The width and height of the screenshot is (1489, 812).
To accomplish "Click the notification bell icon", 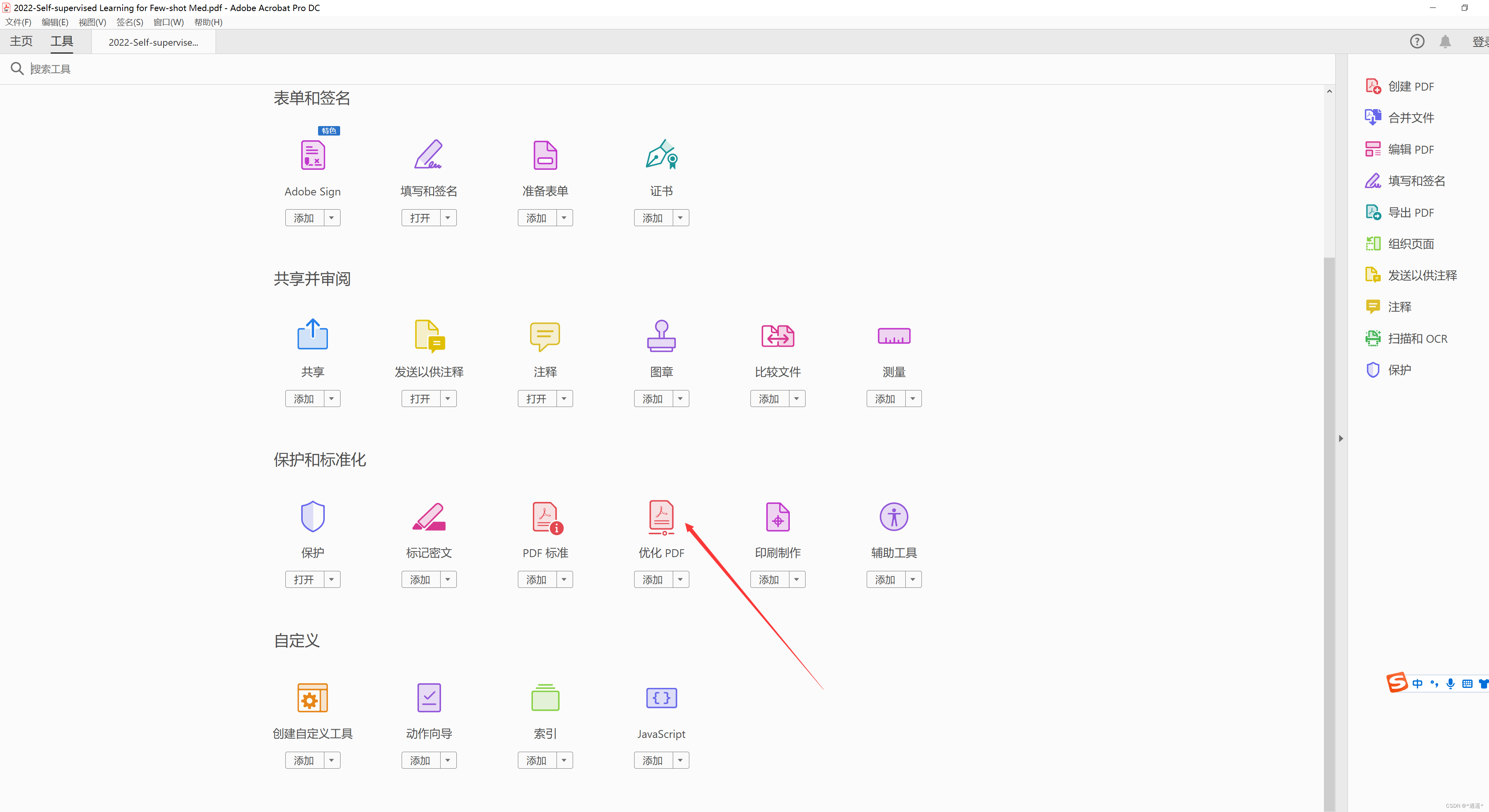I will pyautogui.click(x=1445, y=42).
